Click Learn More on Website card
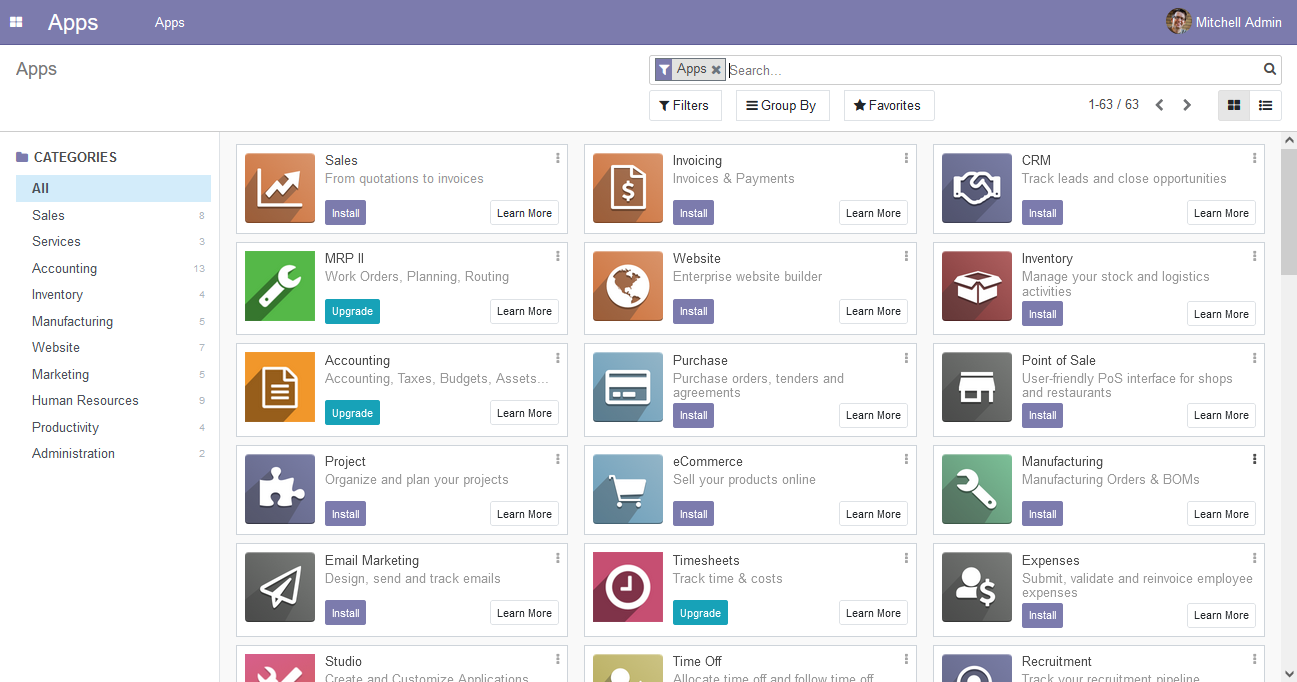The image size is (1297, 682). (873, 311)
